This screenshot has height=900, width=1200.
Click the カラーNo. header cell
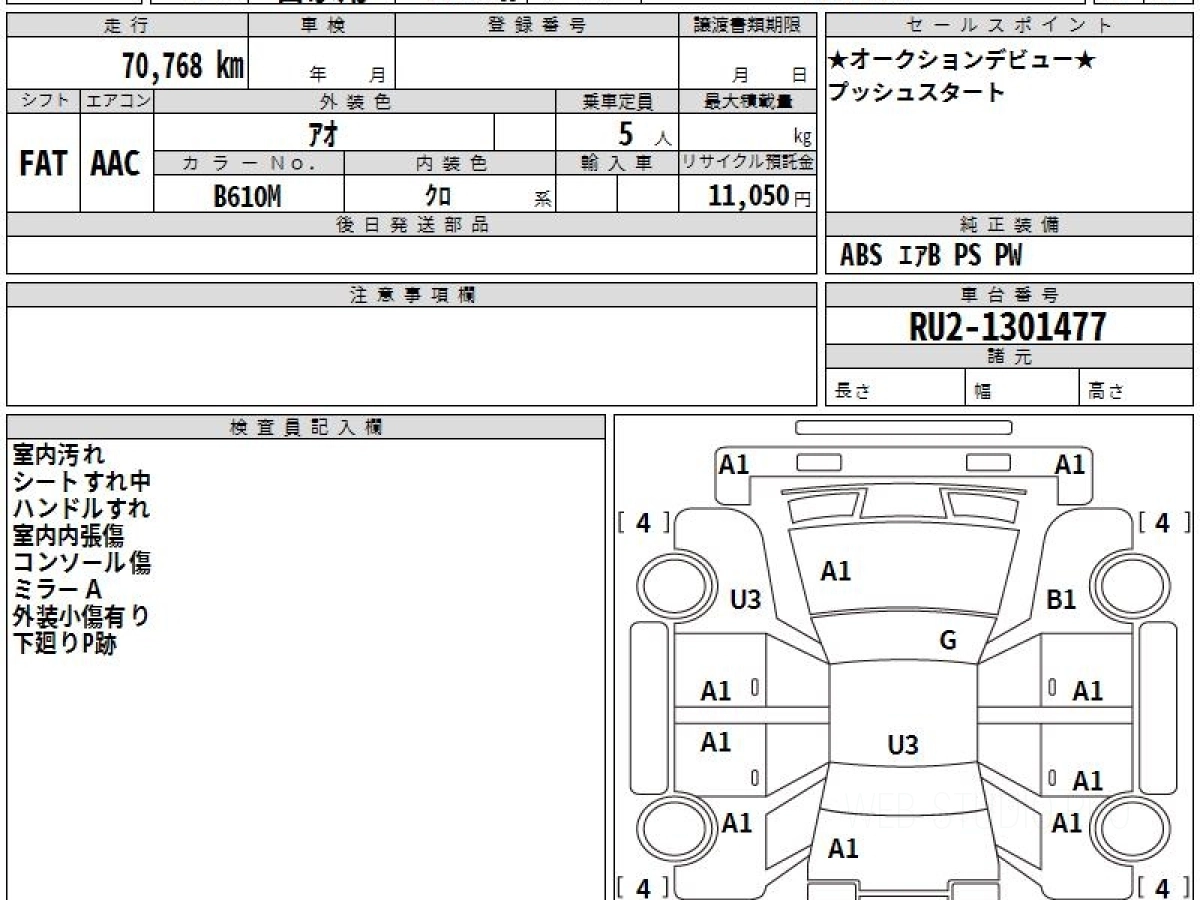coord(249,163)
